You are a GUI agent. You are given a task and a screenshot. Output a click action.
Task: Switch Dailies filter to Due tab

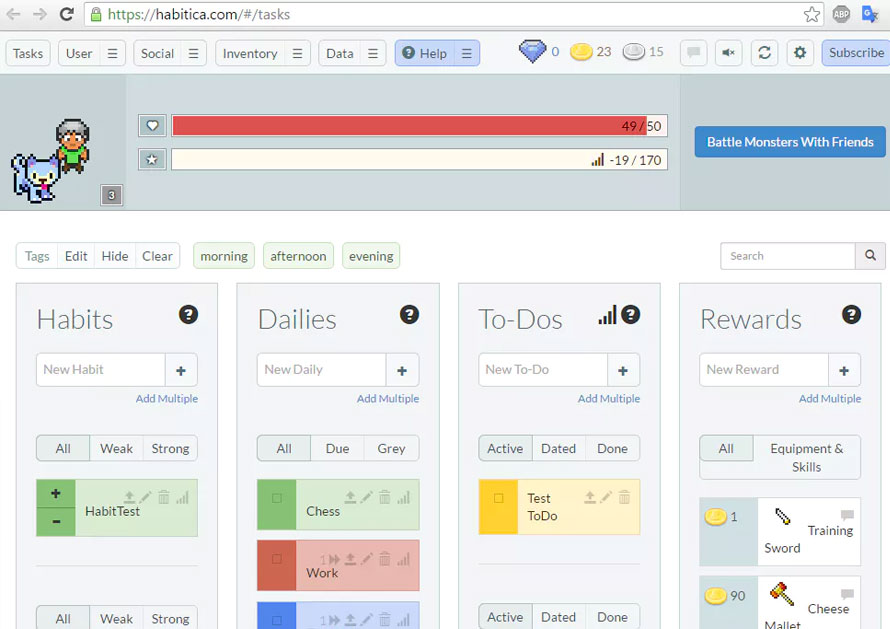coord(337,448)
